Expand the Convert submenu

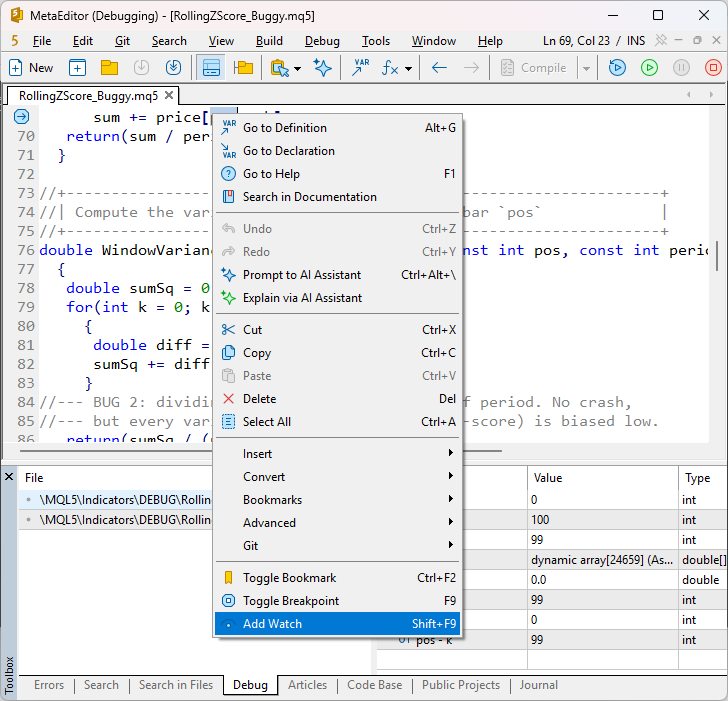click(x=338, y=477)
